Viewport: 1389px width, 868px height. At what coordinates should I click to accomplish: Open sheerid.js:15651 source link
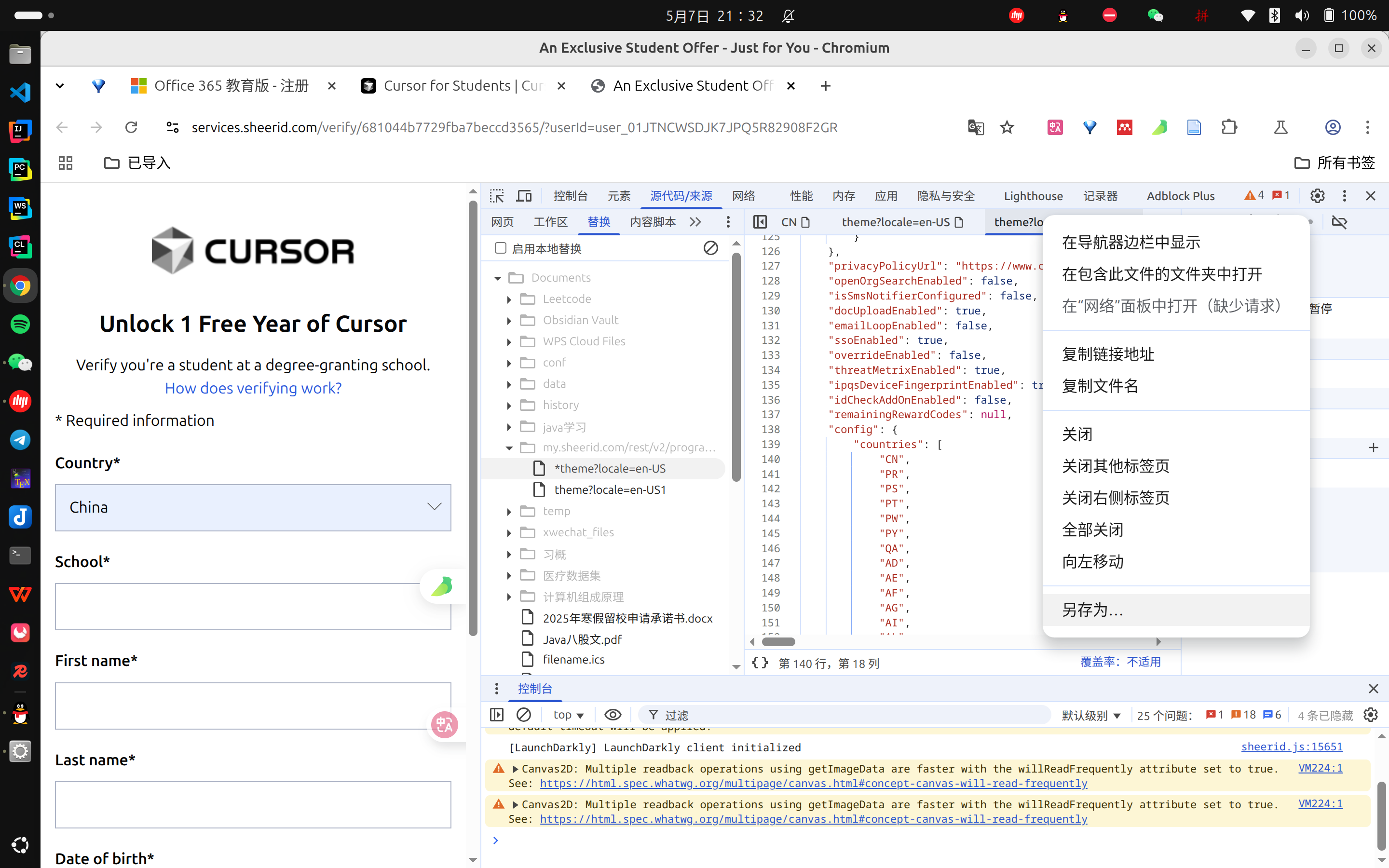click(x=1292, y=746)
